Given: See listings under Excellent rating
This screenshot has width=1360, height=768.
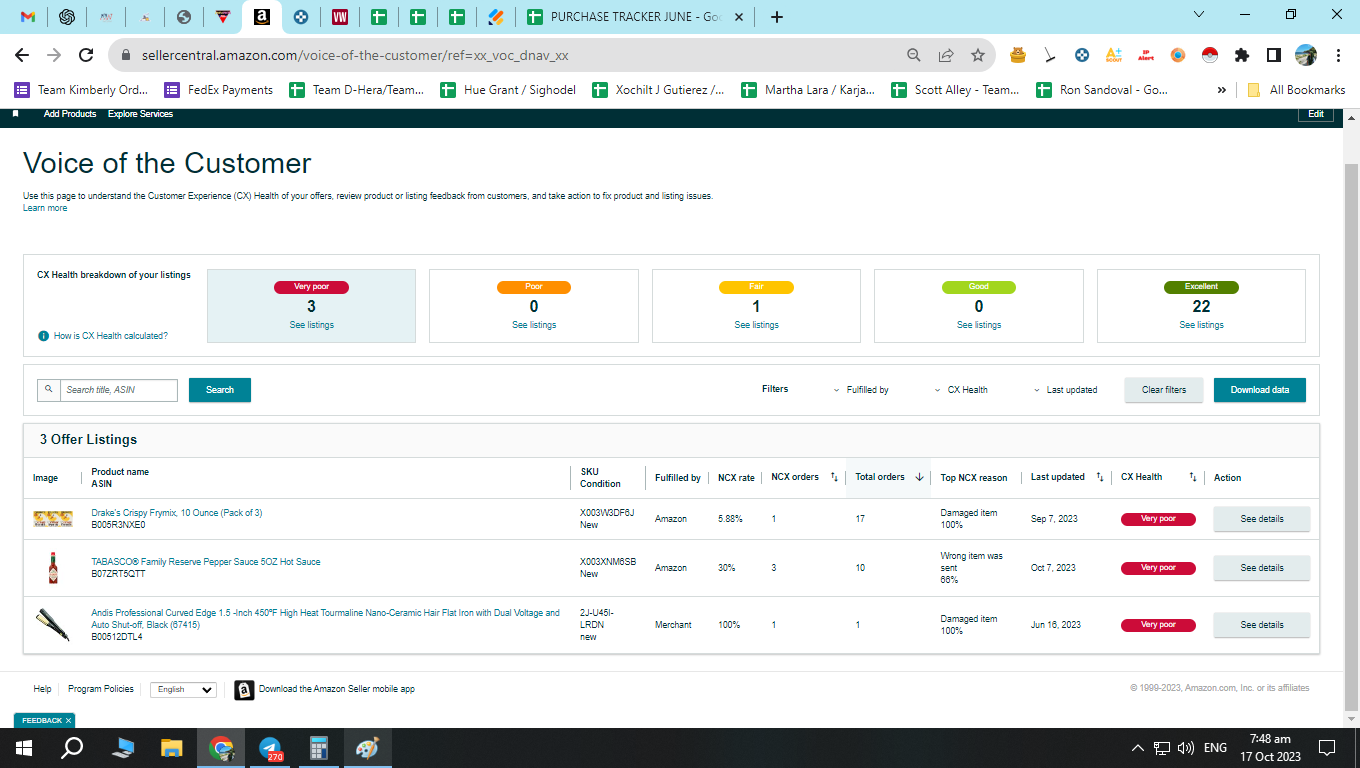Looking at the screenshot, I should coord(1201,325).
